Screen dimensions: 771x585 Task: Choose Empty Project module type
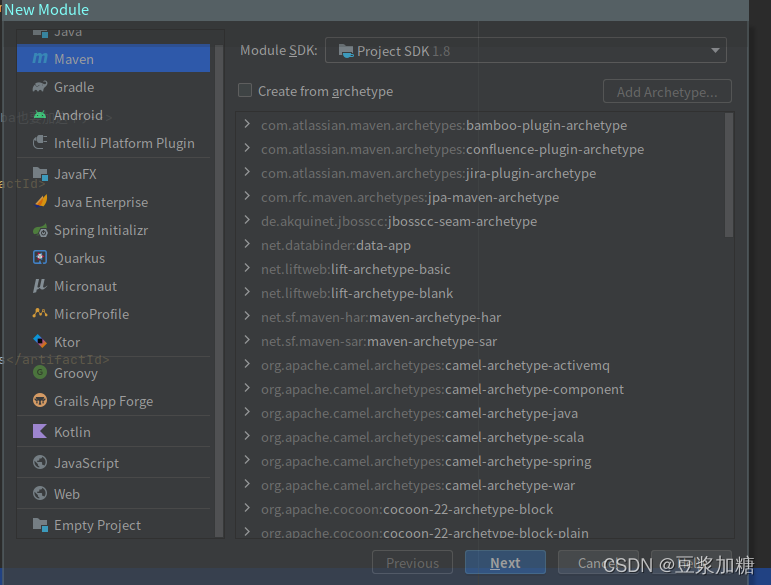[x=114, y=525]
